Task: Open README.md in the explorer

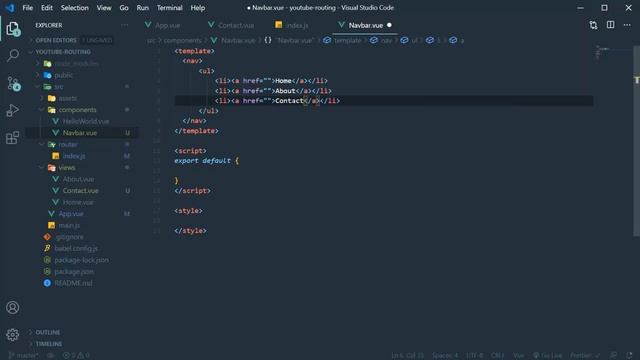Action: click(x=73, y=283)
